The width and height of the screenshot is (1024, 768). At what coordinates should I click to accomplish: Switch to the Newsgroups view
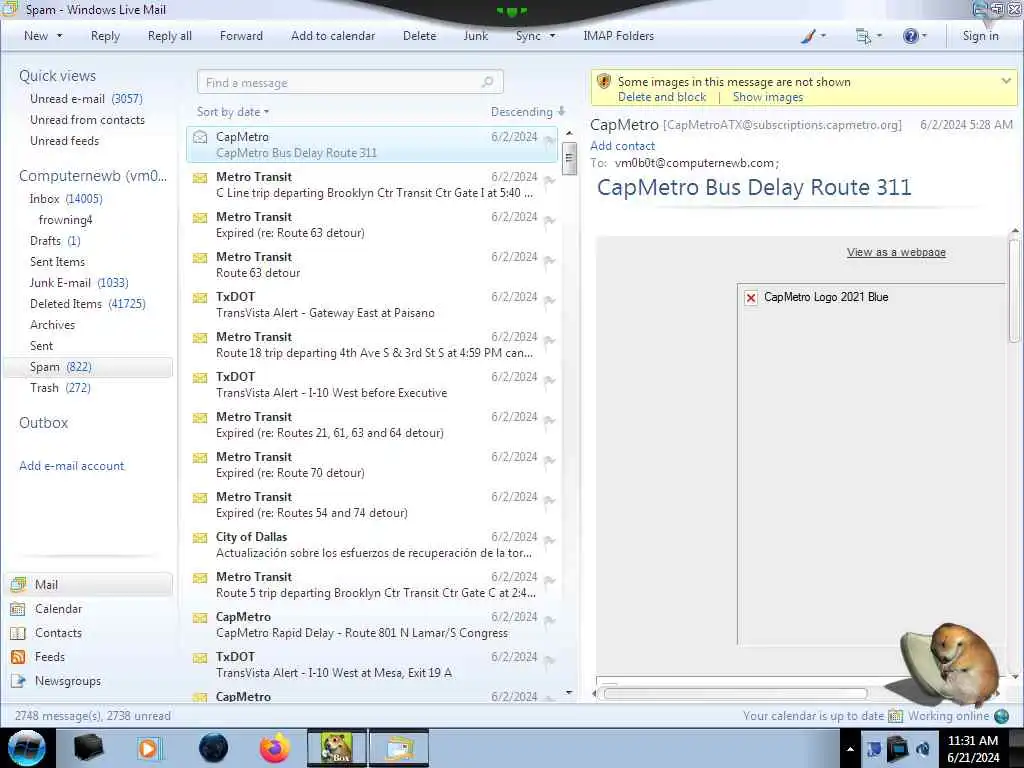pos(68,680)
